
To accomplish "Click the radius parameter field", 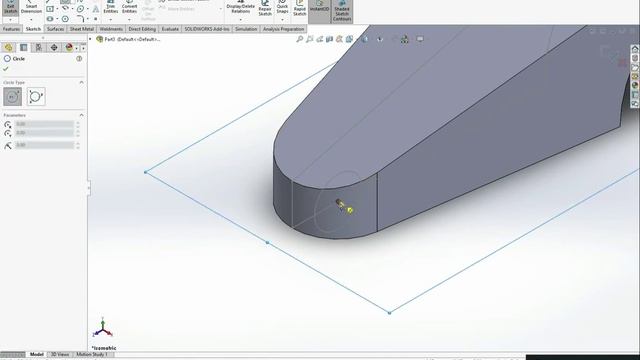I will [x=44, y=145].
